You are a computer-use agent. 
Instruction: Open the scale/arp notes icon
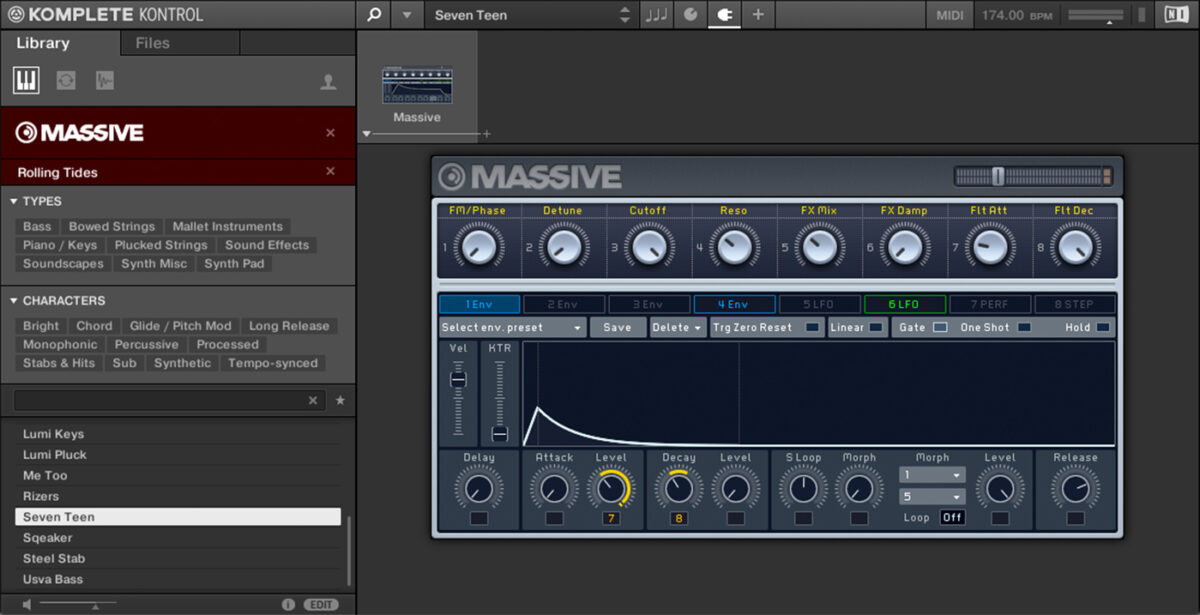[x=657, y=15]
